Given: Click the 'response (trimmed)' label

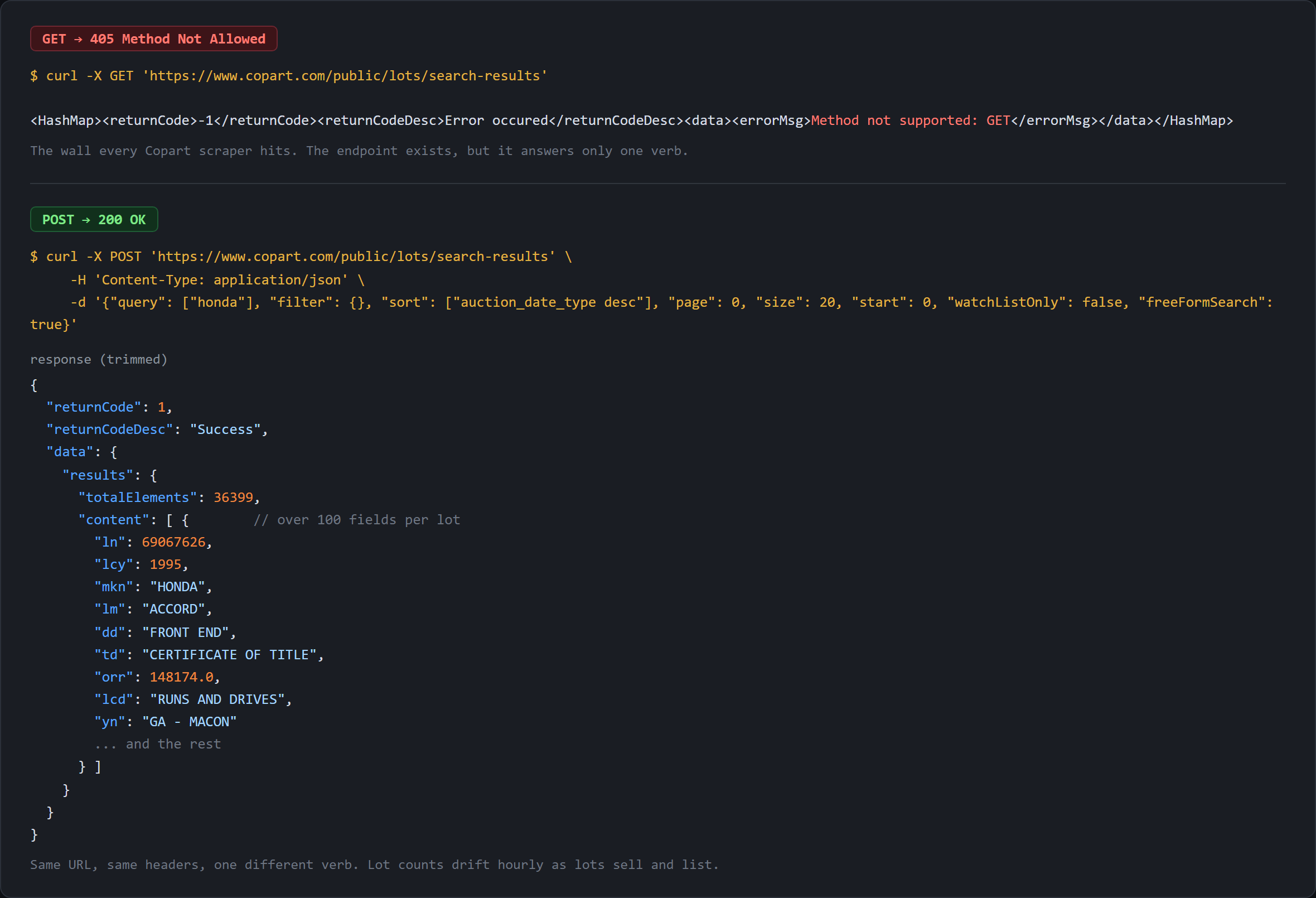Looking at the screenshot, I should point(99,359).
